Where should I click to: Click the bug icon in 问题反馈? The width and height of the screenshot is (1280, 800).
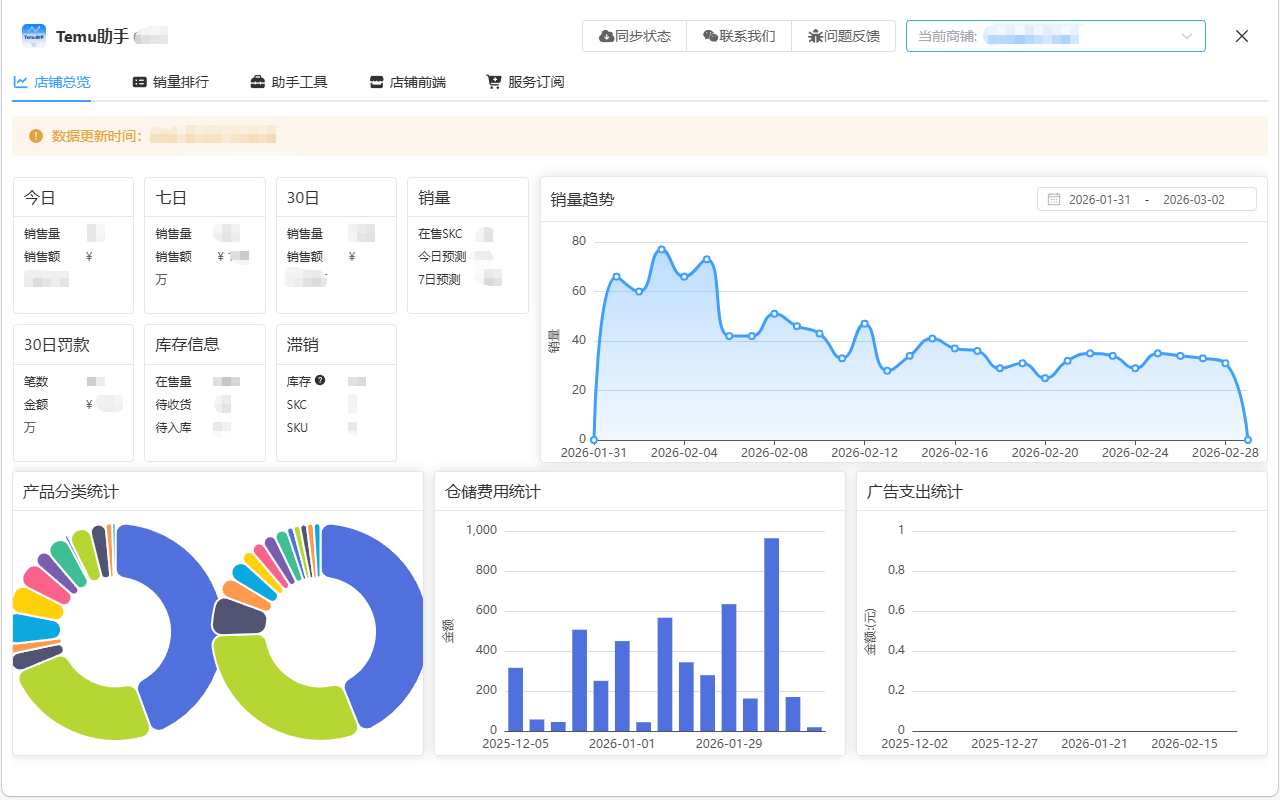[x=815, y=36]
